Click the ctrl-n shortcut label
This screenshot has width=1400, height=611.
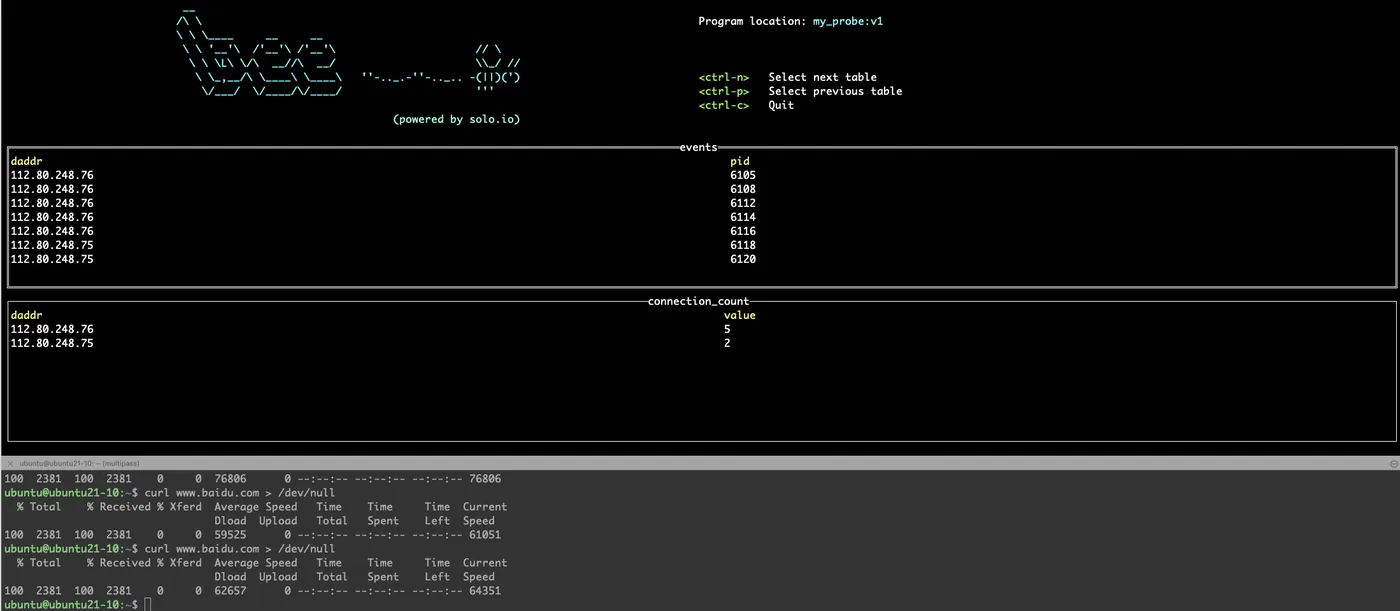click(x=723, y=77)
